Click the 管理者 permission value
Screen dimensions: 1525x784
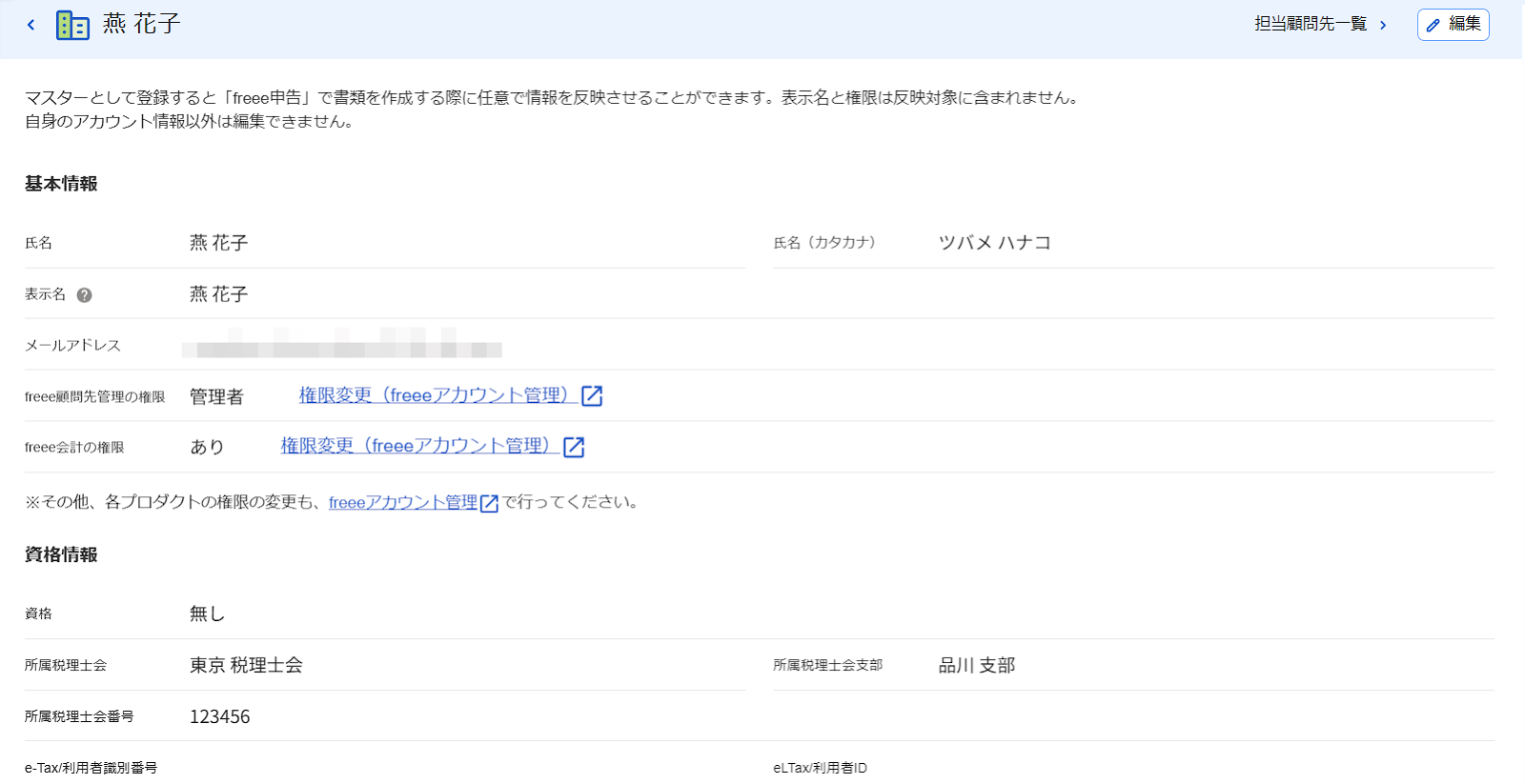coord(216,396)
